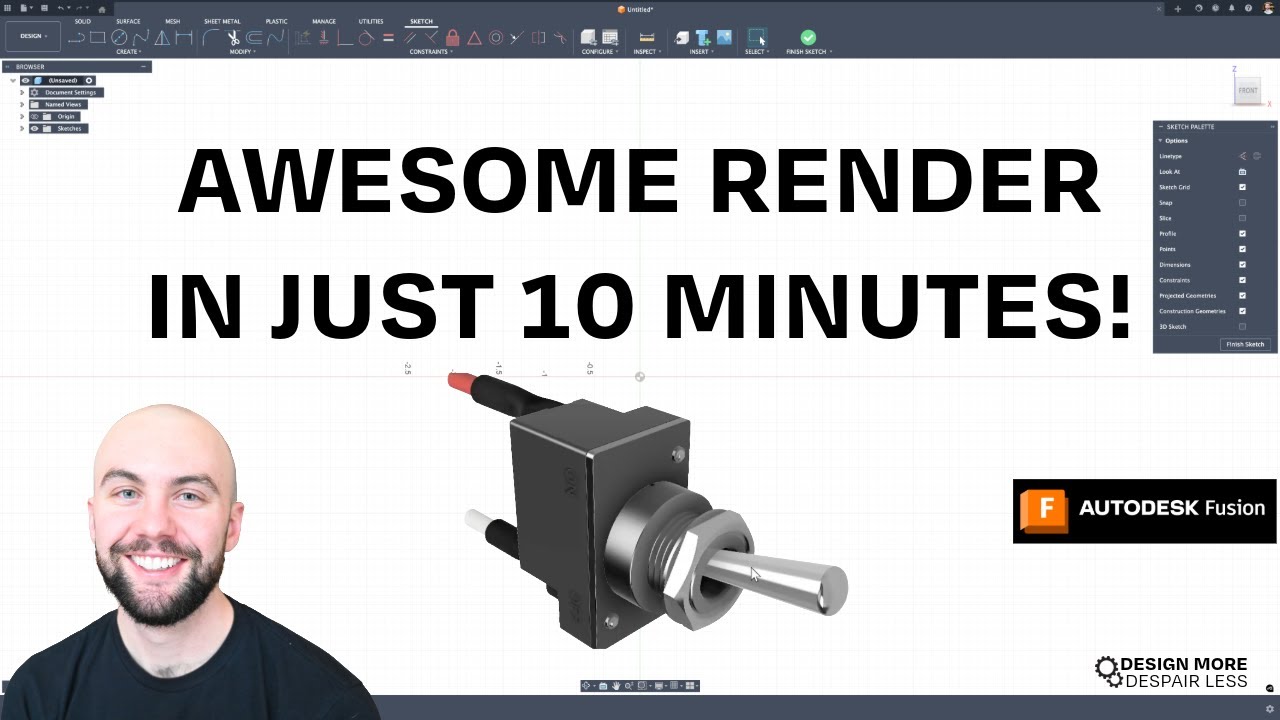Click the Window Select tool icon
1280x720 pixels.
756,38
